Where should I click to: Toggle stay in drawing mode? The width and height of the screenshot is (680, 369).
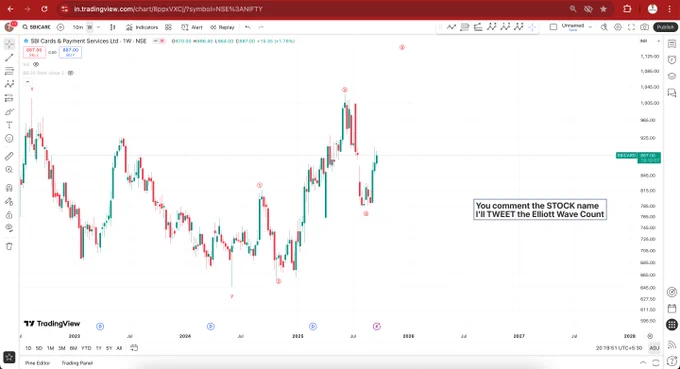(9, 201)
